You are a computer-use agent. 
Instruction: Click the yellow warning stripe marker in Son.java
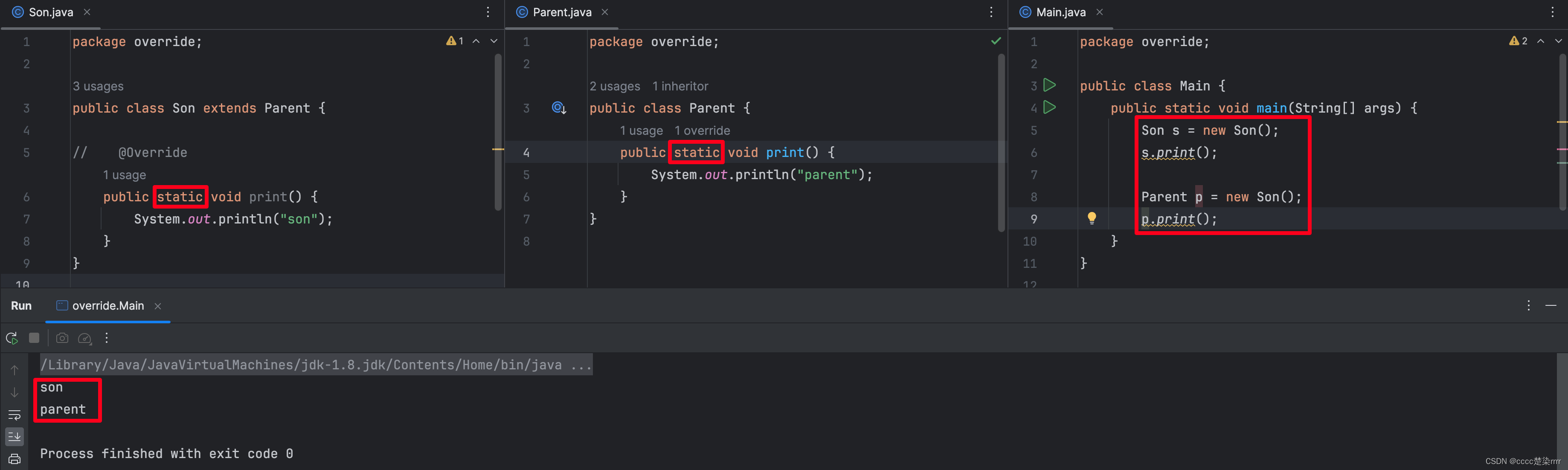(x=498, y=149)
